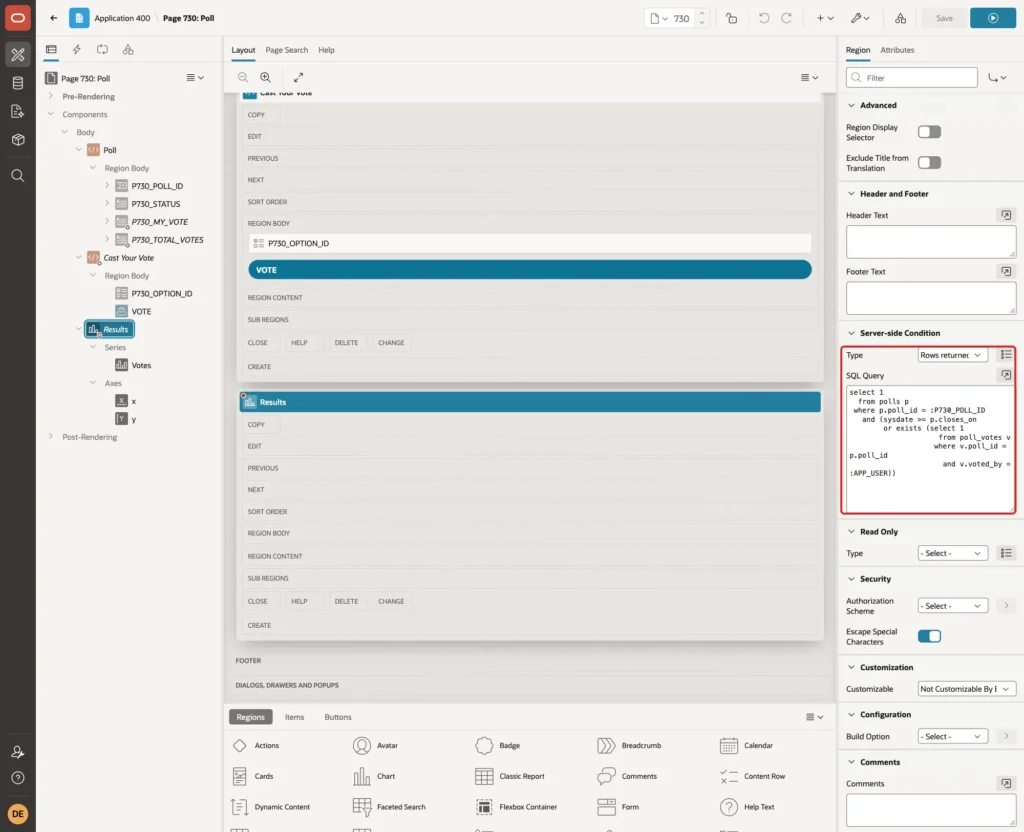The image size is (1024, 832).
Task: Switch to Page Shared Components tab
Action: [128, 50]
